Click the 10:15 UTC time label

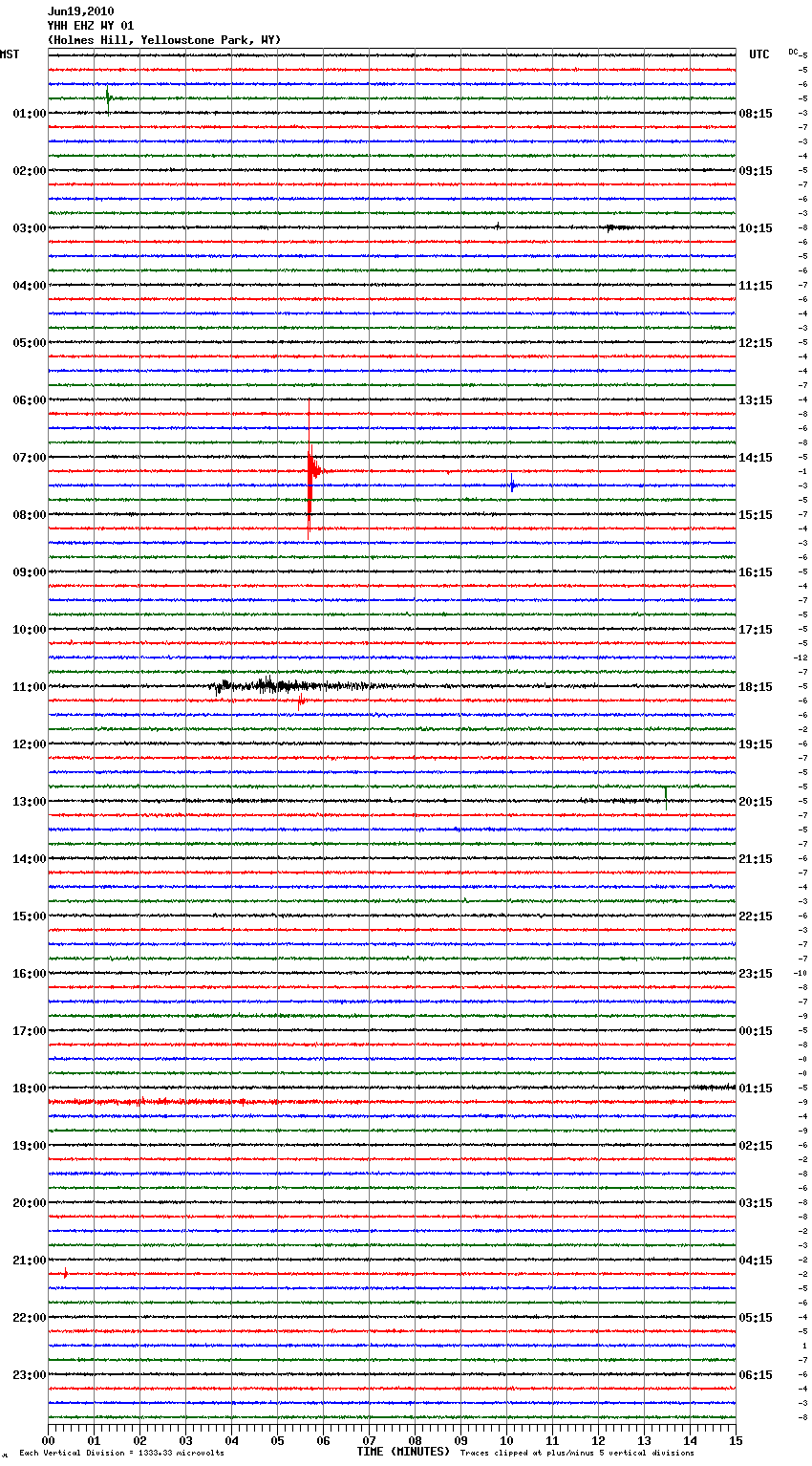coord(756,228)
